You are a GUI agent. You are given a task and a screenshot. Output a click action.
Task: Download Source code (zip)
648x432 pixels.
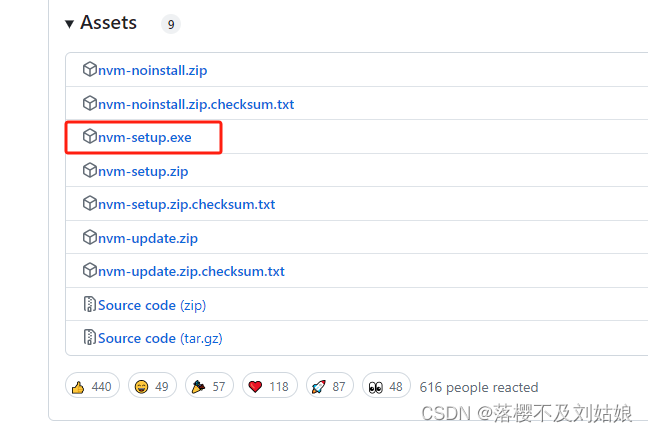(x=152, y=306)
